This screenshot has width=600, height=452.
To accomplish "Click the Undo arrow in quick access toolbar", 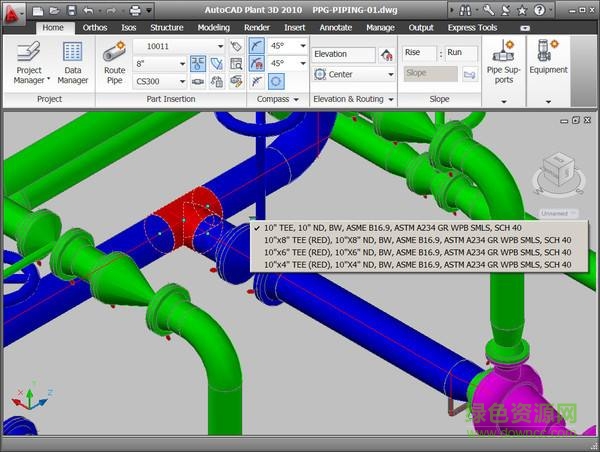I will pos(88,11).
